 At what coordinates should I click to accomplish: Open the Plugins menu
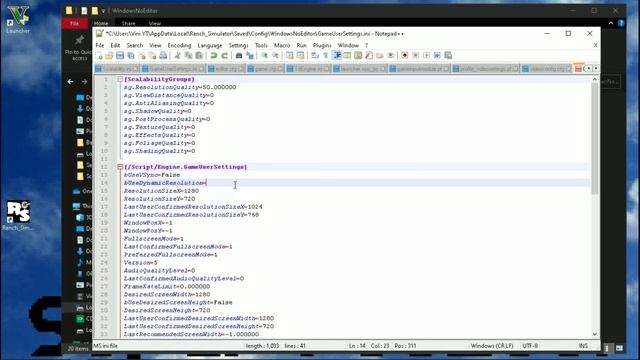pos(322,45)
